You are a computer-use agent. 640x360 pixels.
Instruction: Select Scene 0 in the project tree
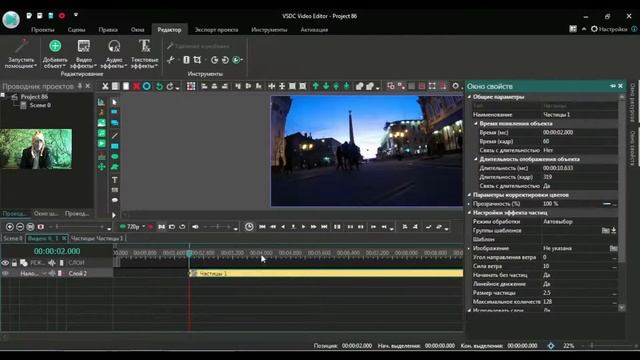[40, 105]
